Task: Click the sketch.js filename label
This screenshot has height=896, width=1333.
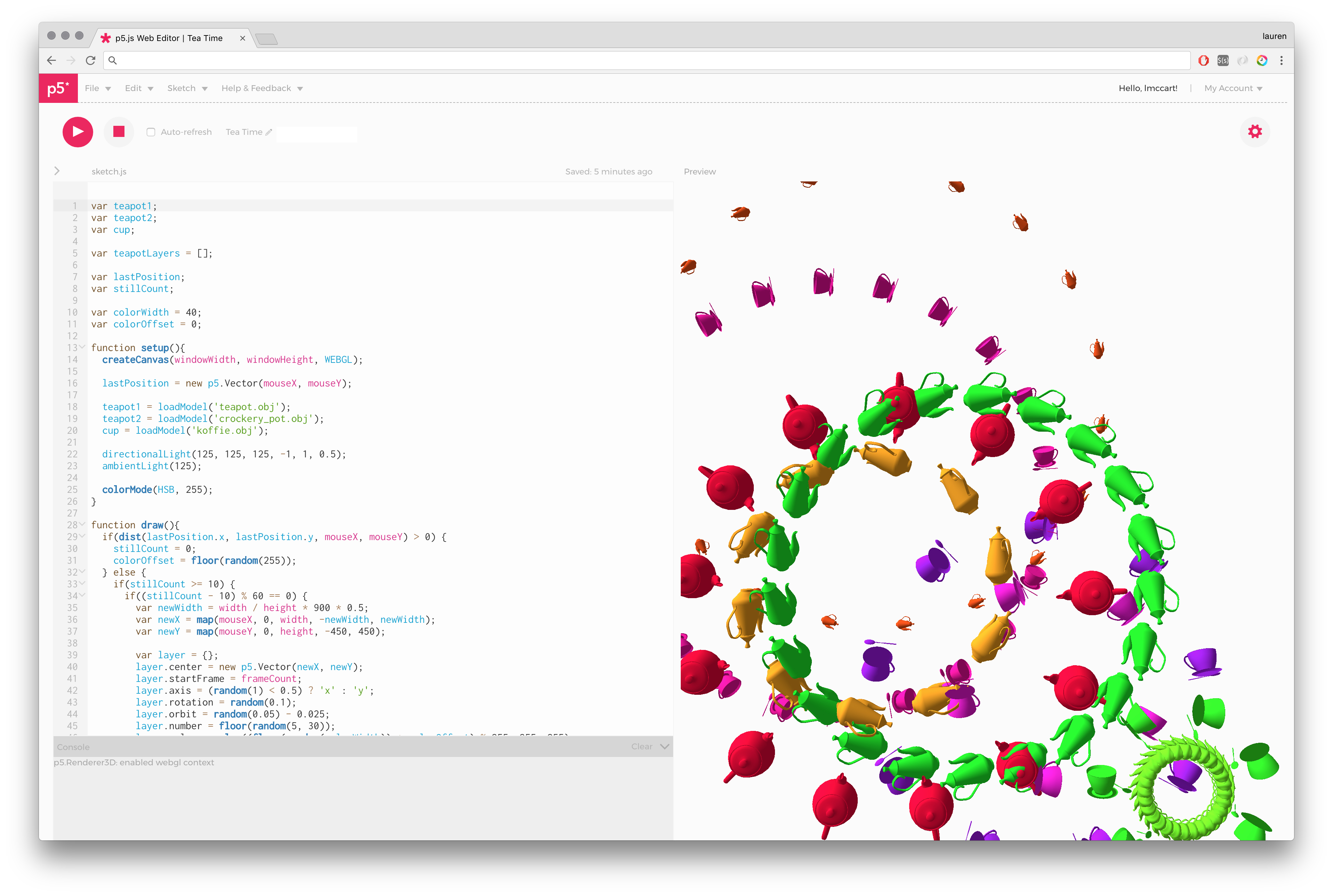Action: click(109, 171)
